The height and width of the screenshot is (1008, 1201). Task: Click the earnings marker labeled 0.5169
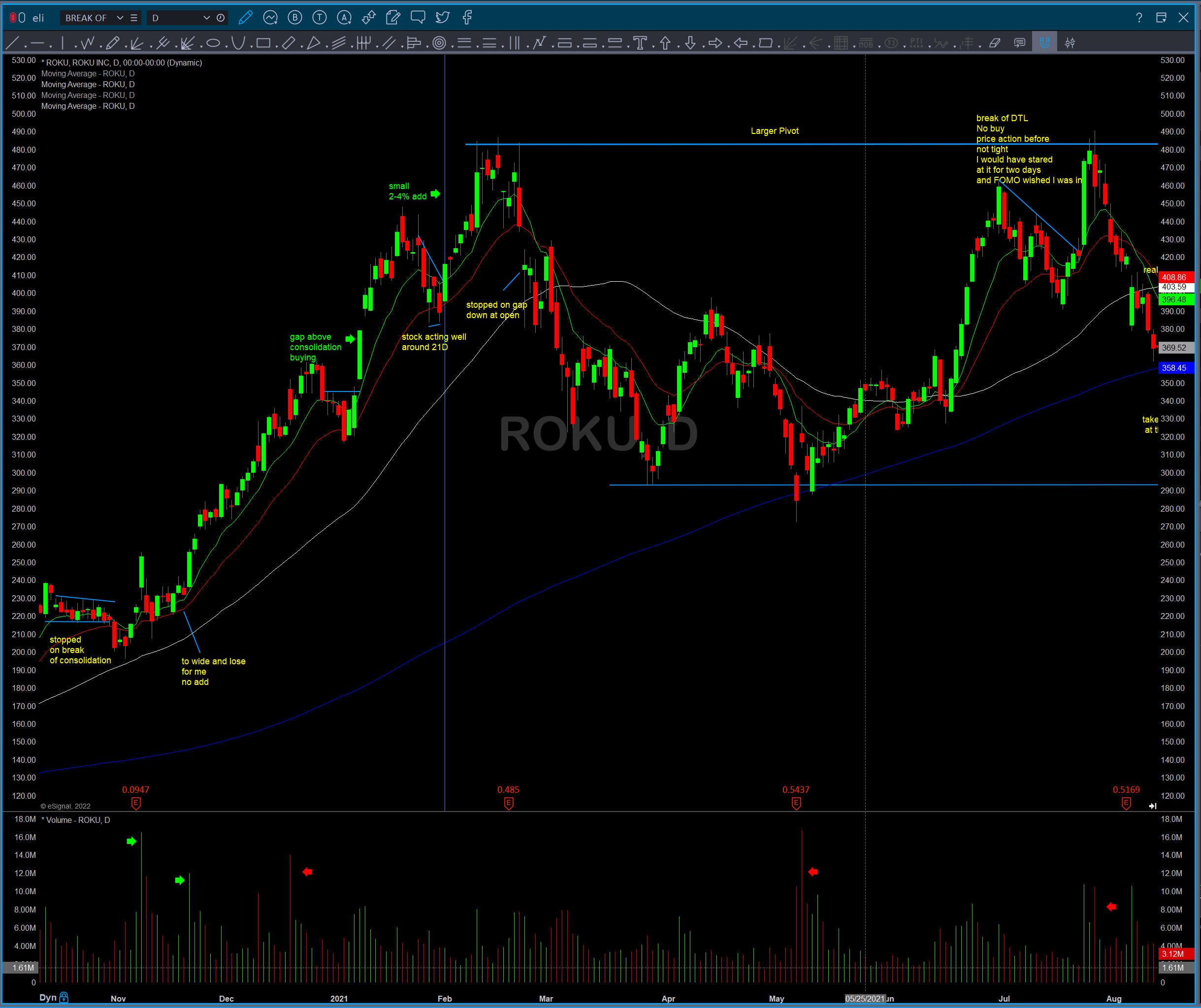click(x=1126, y=803)
